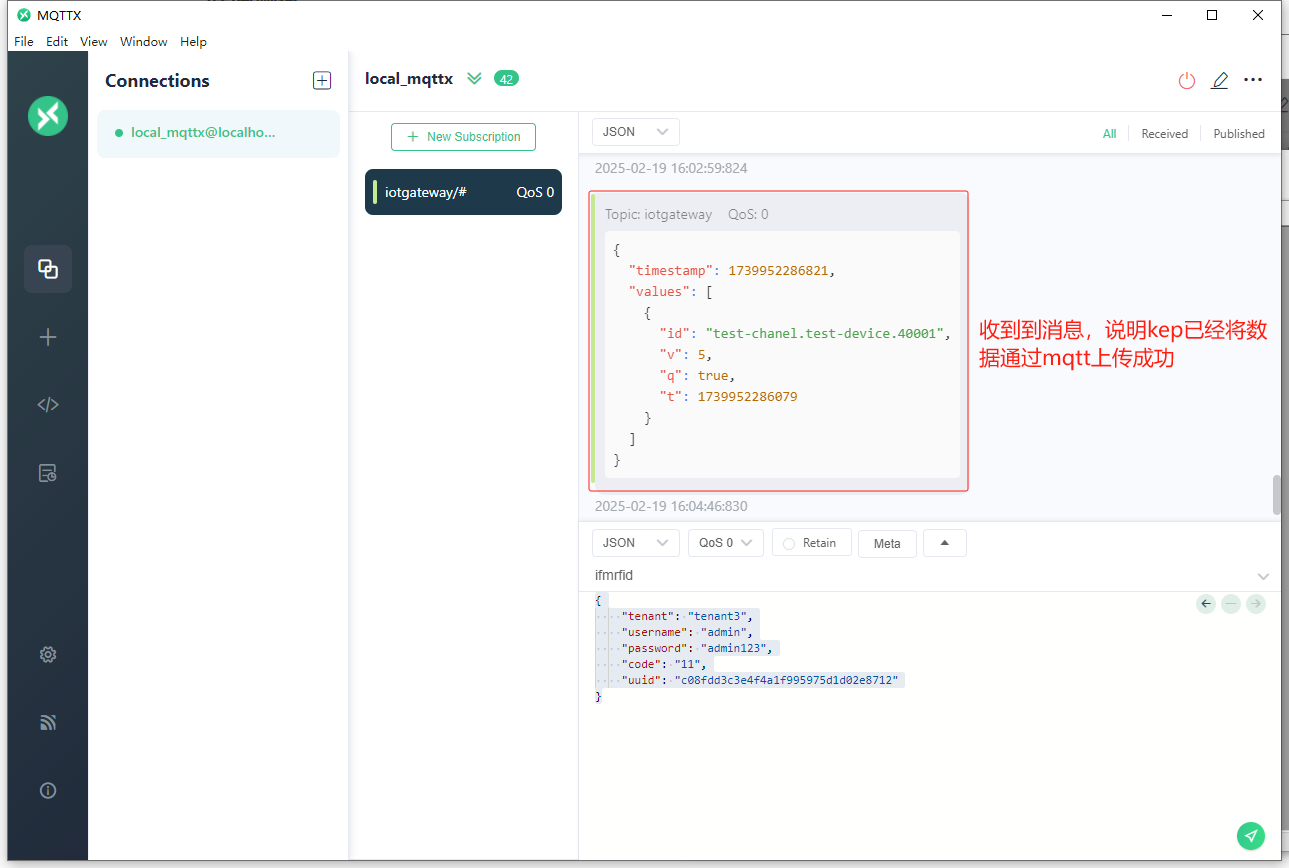This screenshot has height=868, width=1289.
Task: Click the uuid value in payload editor
Action: click(787, 680)
